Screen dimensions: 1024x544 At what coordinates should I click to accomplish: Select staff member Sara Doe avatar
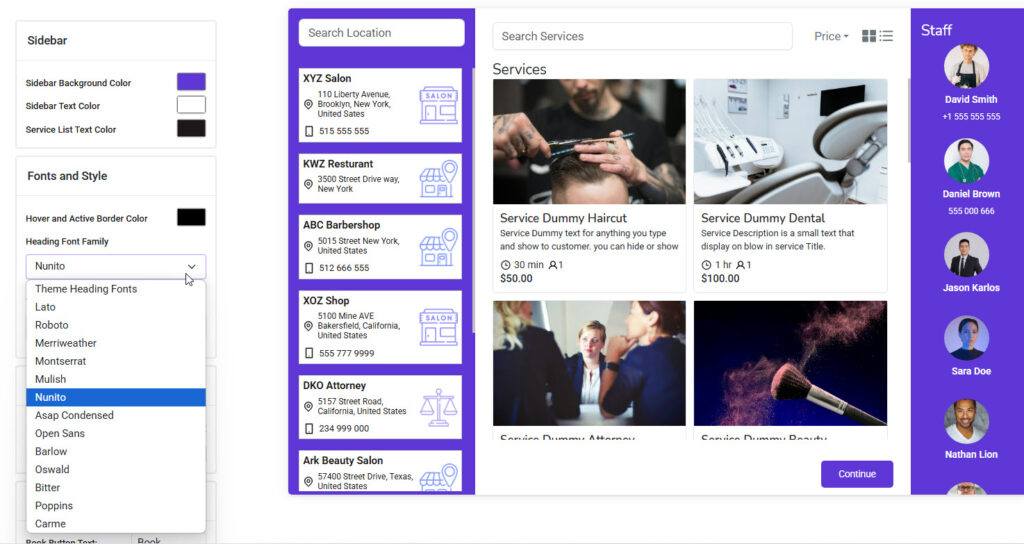pos(967,338)
